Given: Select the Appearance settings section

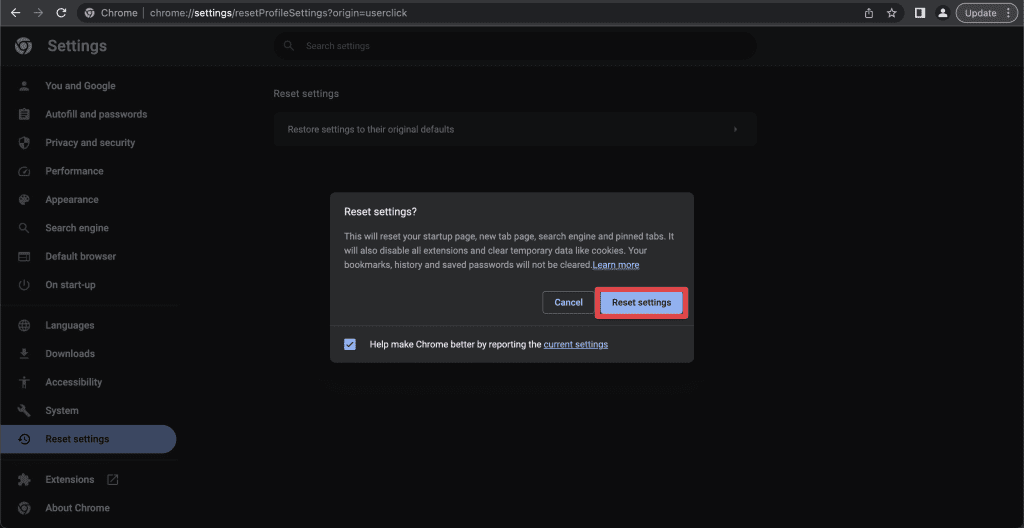Looking at the screenshot, I should pos(72,200).
